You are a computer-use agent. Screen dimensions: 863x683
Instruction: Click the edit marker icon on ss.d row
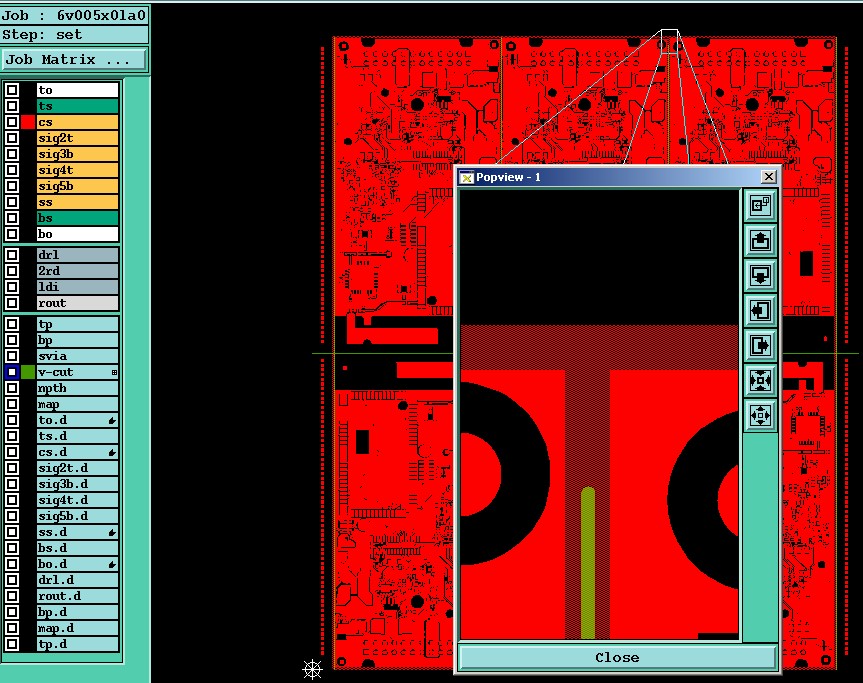[x=112, y=532]
